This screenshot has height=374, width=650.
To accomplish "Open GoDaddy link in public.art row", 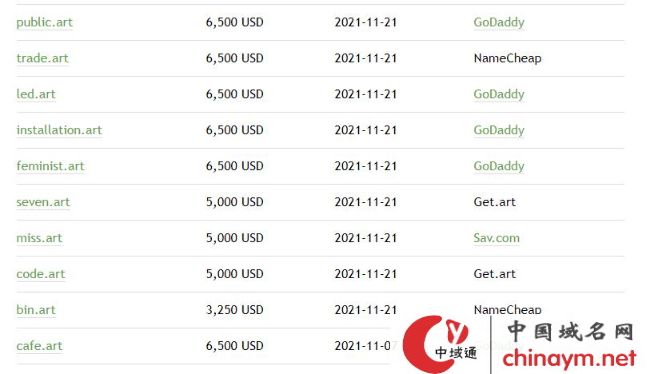I will [x=499, y=22].
